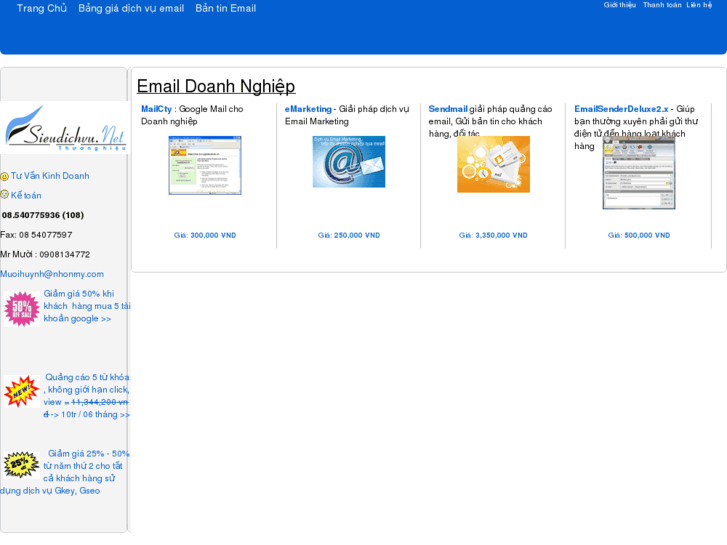
Task: Click Sendmail orange envelope image
Action: (493, 164)
